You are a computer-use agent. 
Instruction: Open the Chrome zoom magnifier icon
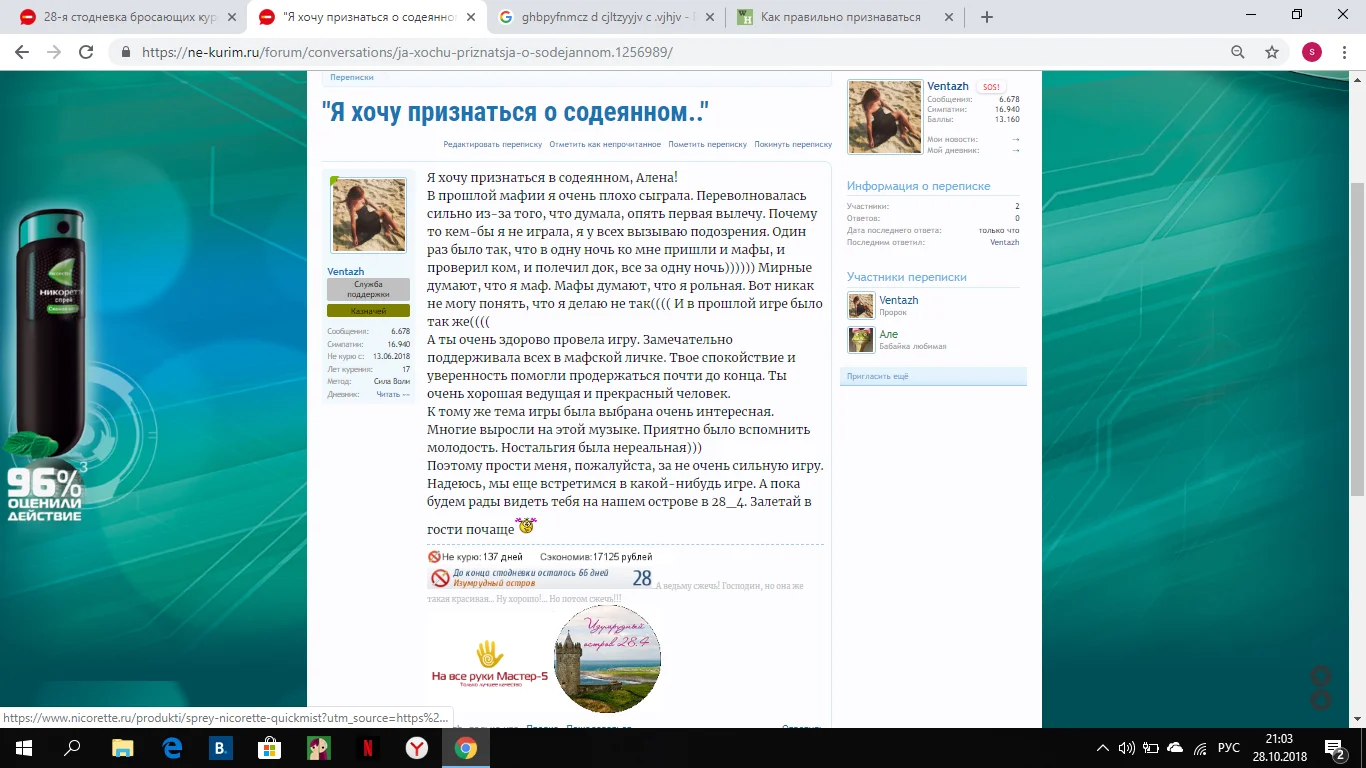click(x=1238, y=52)
